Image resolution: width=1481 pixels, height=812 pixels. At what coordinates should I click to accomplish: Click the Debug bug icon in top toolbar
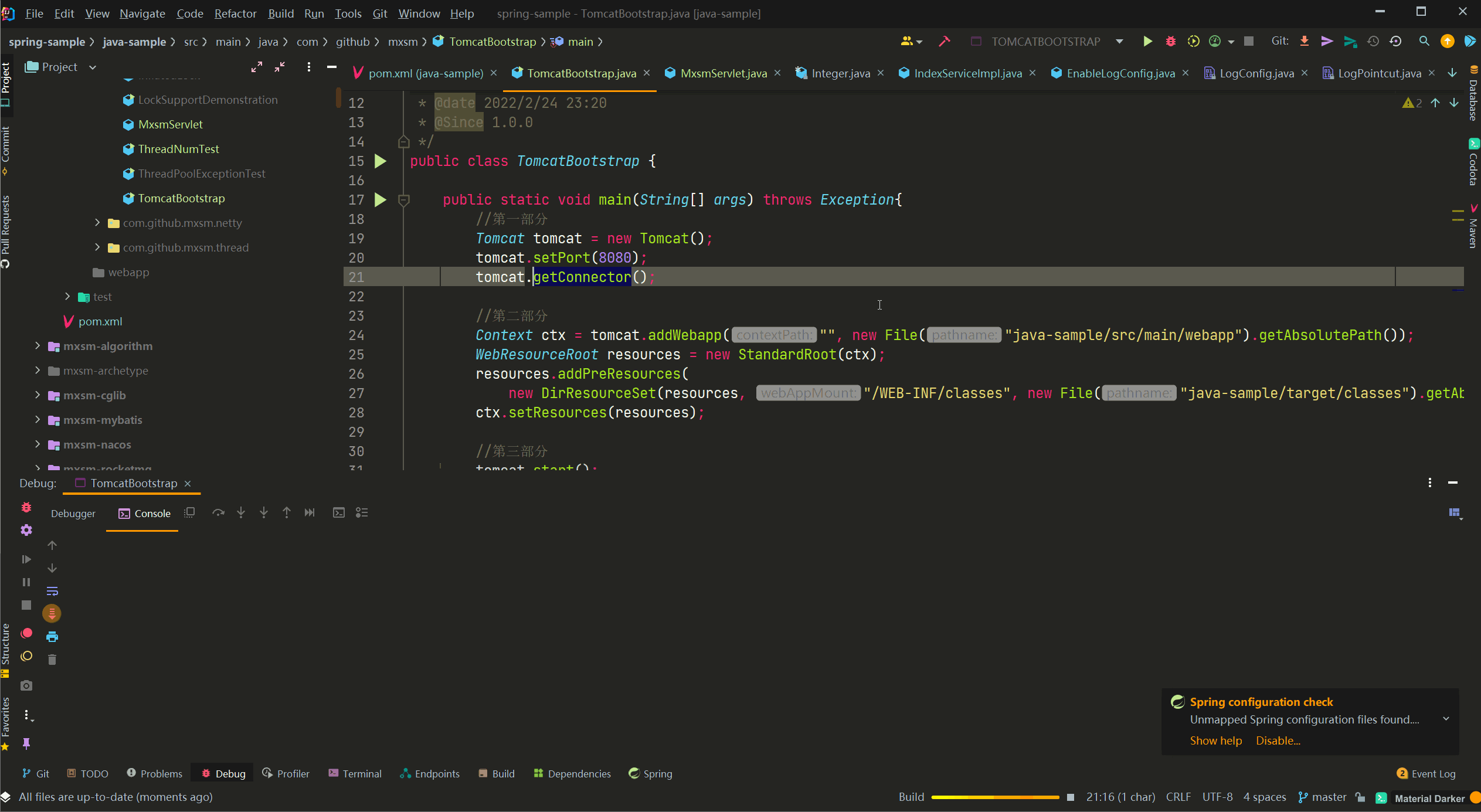click(x=1170, y=42)
